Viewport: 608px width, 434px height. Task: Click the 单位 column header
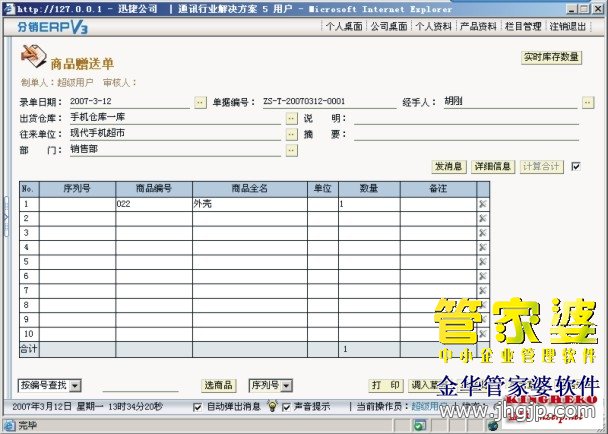tap(323, 189)
